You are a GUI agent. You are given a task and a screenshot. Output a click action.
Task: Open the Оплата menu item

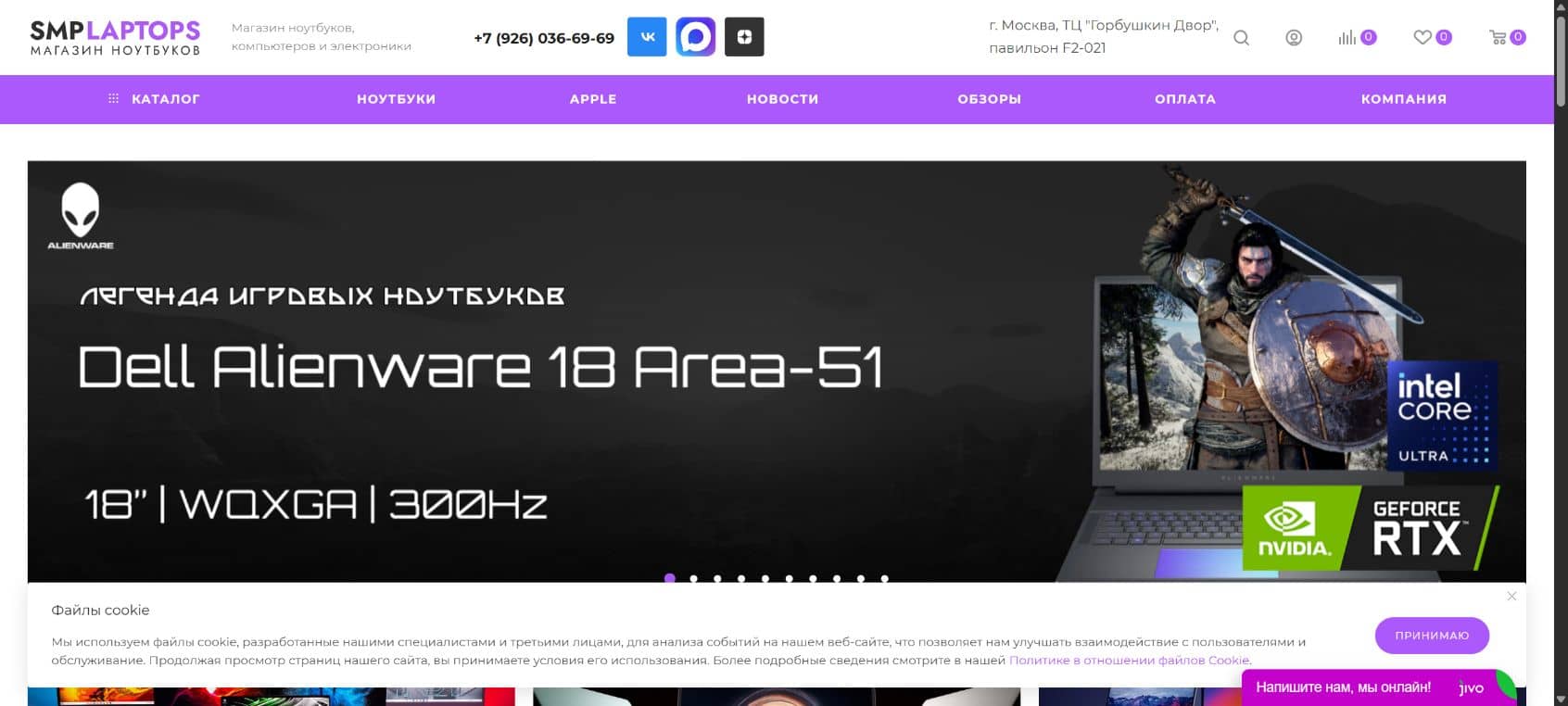[1185, 99]
